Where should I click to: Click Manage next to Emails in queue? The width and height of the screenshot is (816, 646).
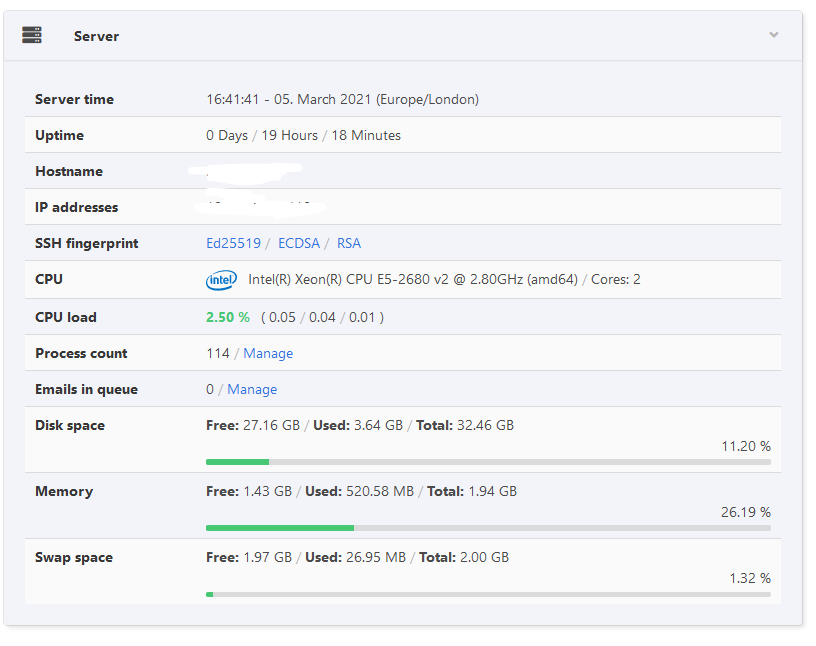click(x=252, y=389)
